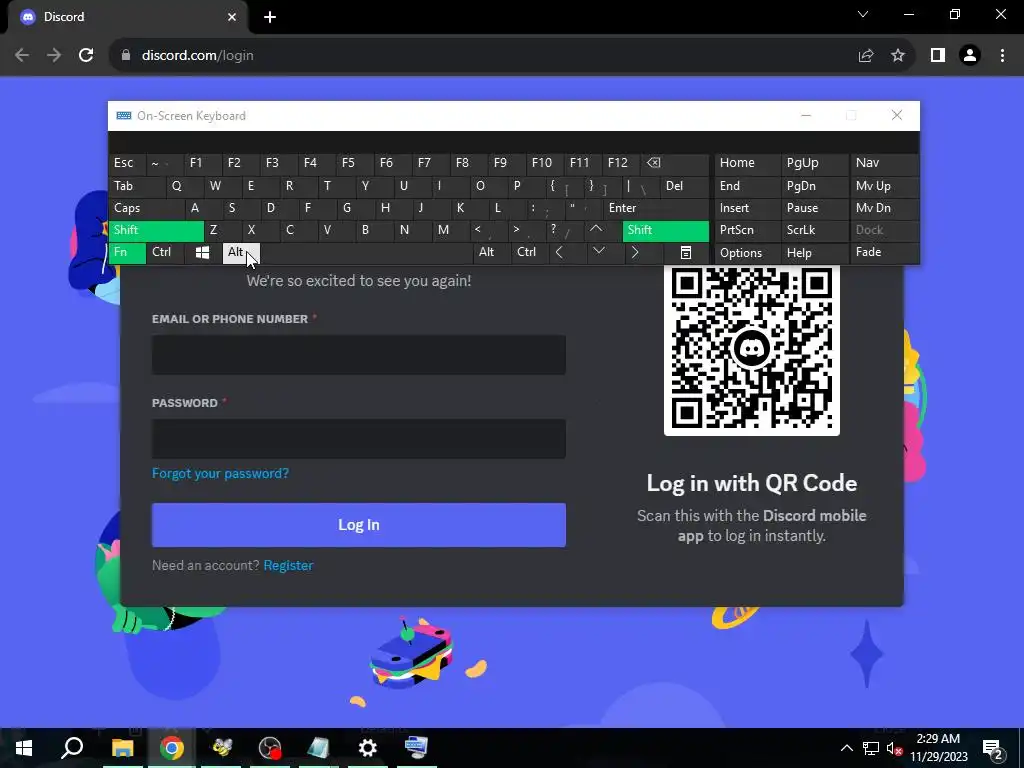Share this page via Chrome share icon
The image size is (1024, 768).
pos(866,56)
